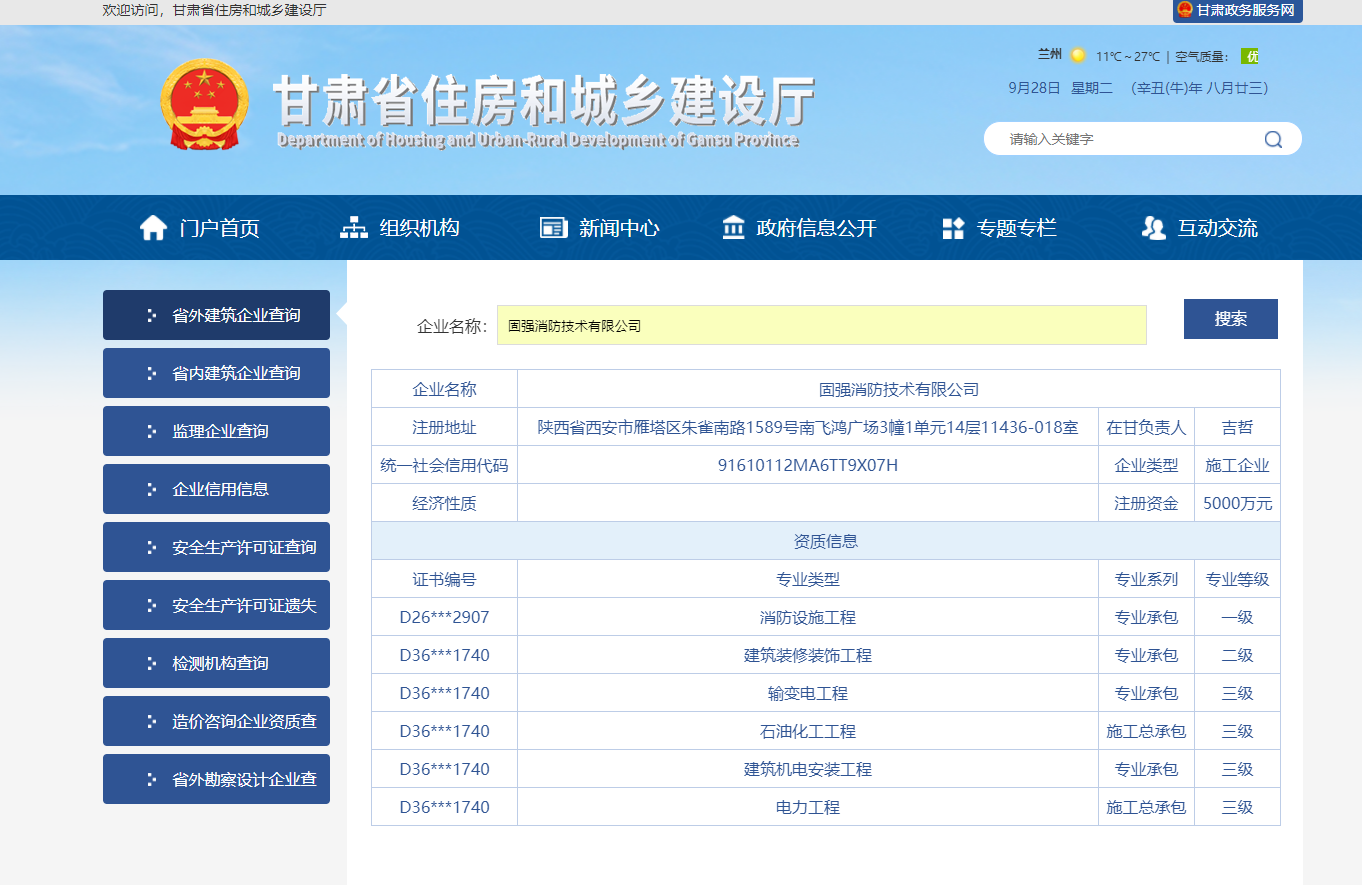Click 安全生产许可证查询 in the sidebar
The height and width of the screenshot is (885, 1362).
click(x=216, y=547)
